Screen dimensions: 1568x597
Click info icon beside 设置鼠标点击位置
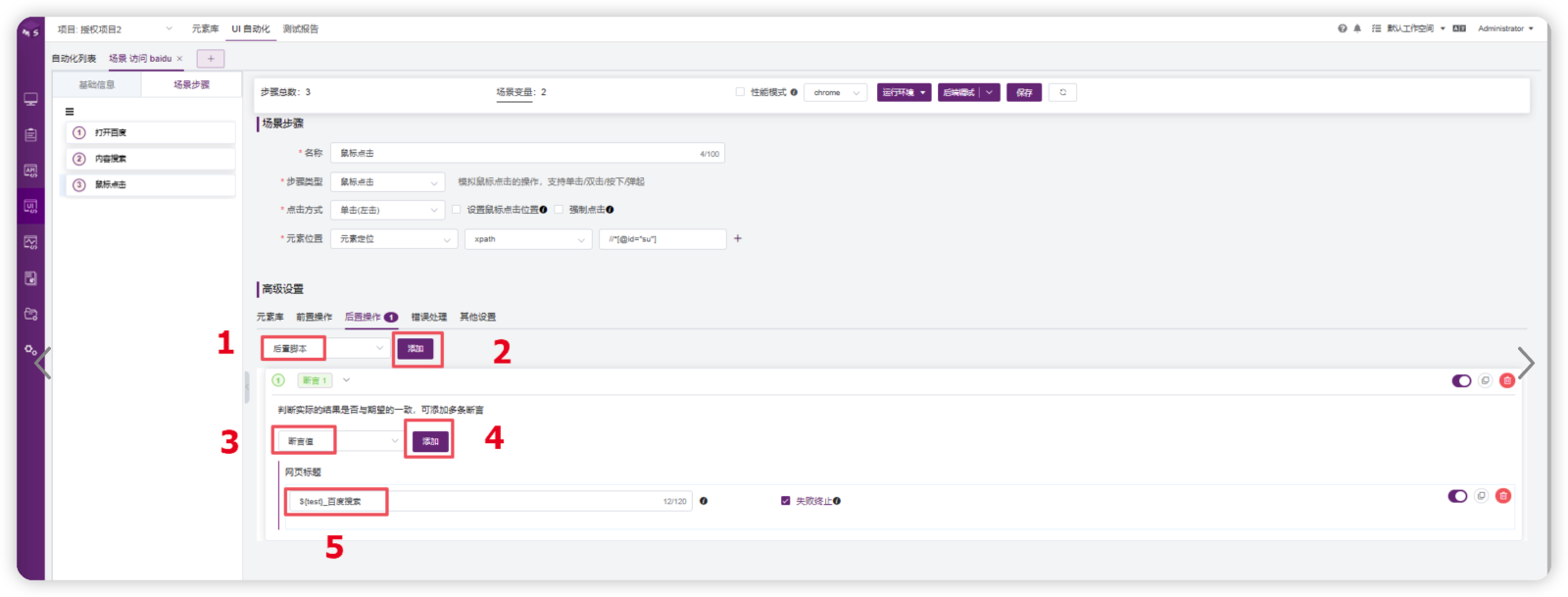coord(543,210)
